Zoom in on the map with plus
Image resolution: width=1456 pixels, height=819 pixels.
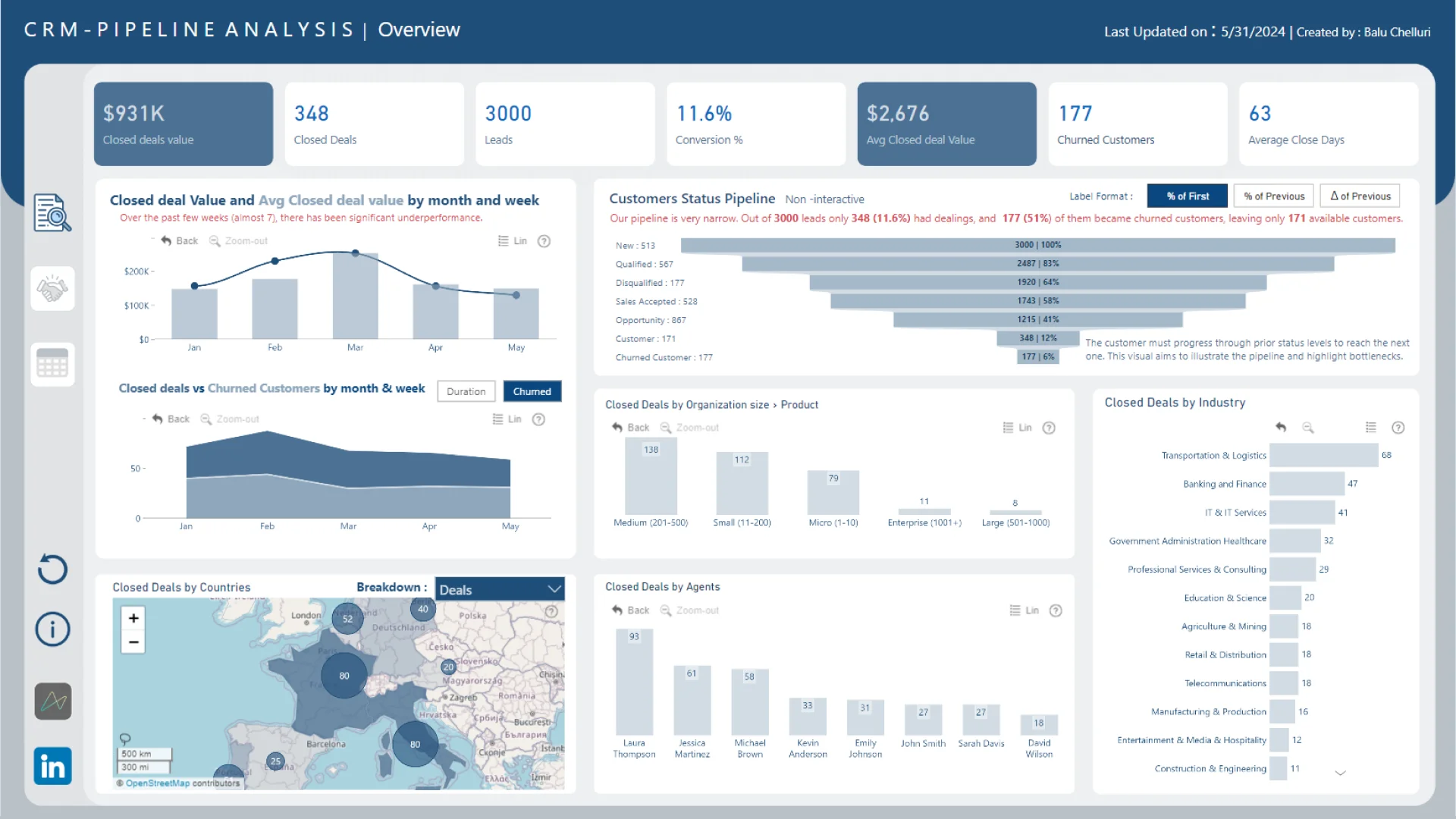point(133,618)
